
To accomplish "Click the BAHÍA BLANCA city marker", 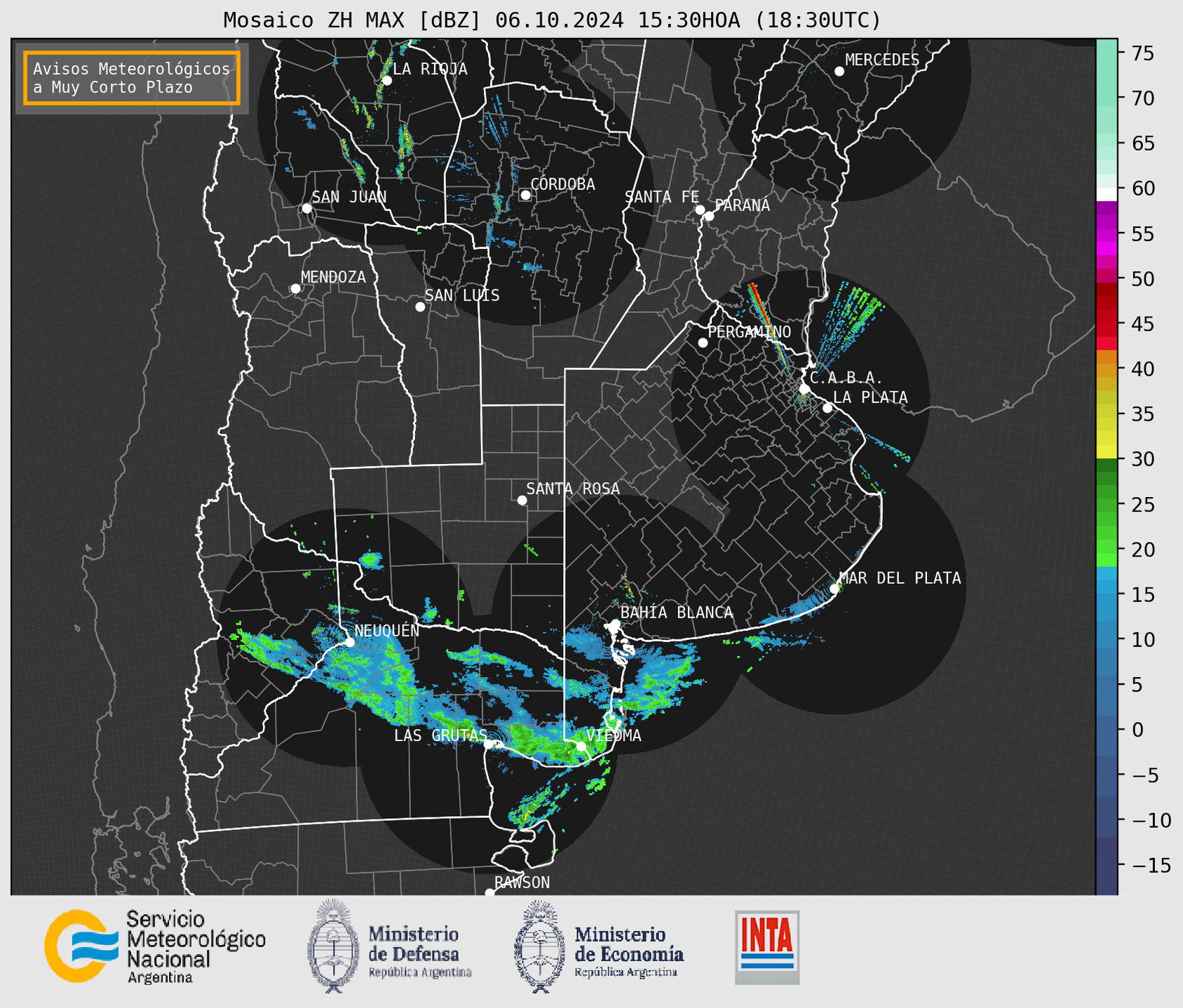I will (615, 624).
